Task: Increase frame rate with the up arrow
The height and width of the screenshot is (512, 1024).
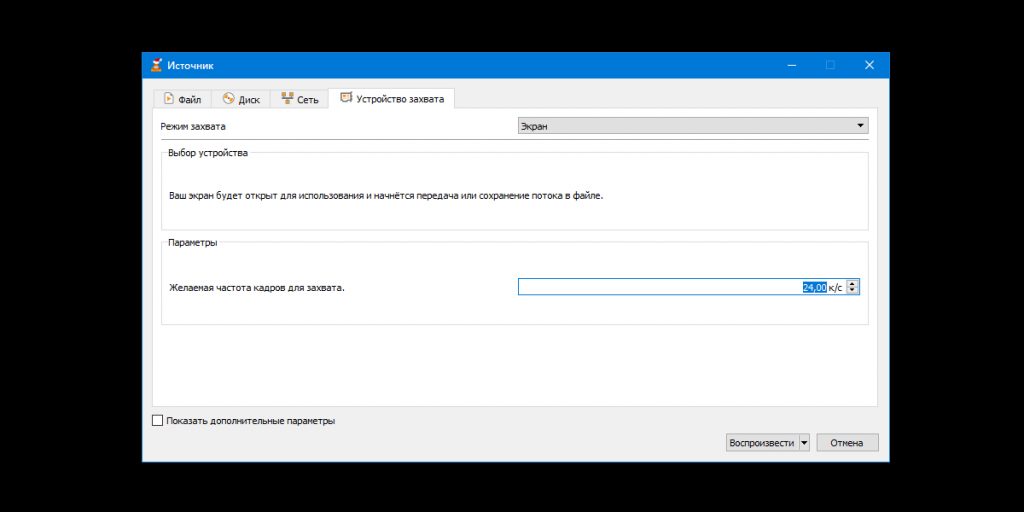Action: point(852,283)
